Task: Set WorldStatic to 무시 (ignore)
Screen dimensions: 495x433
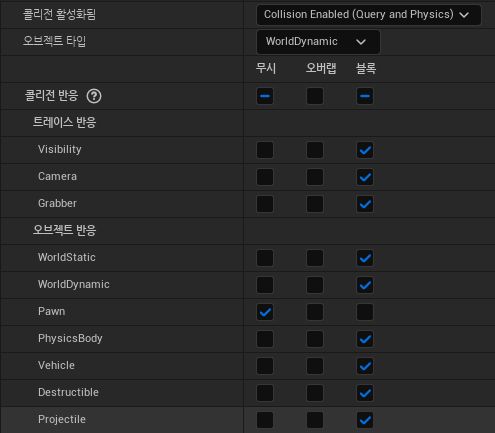Action: tap(265, 258)
